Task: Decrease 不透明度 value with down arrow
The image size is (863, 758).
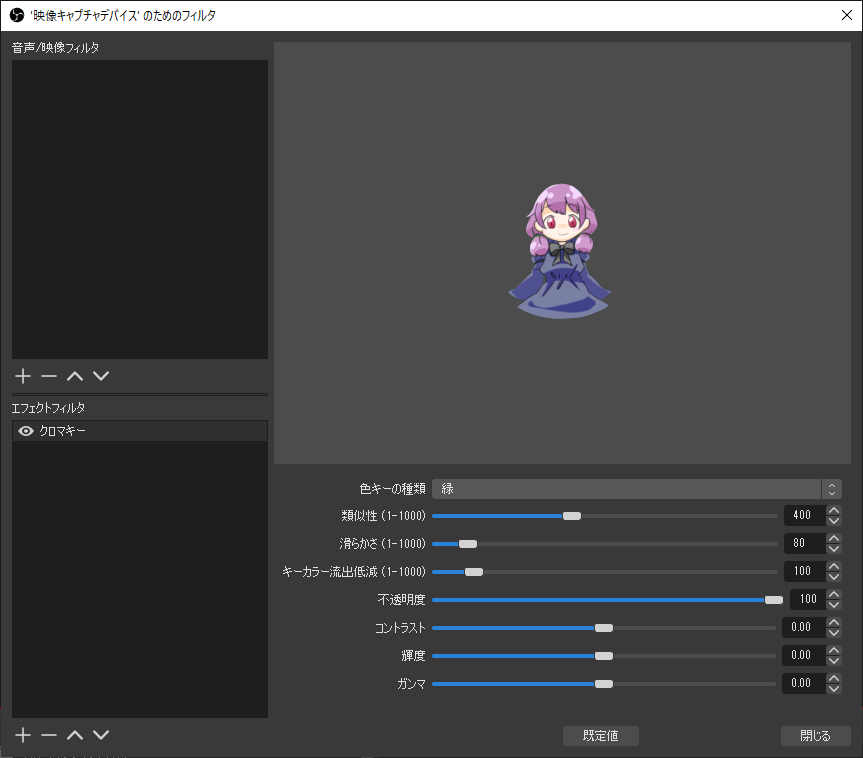Action: tap(834, 605)
